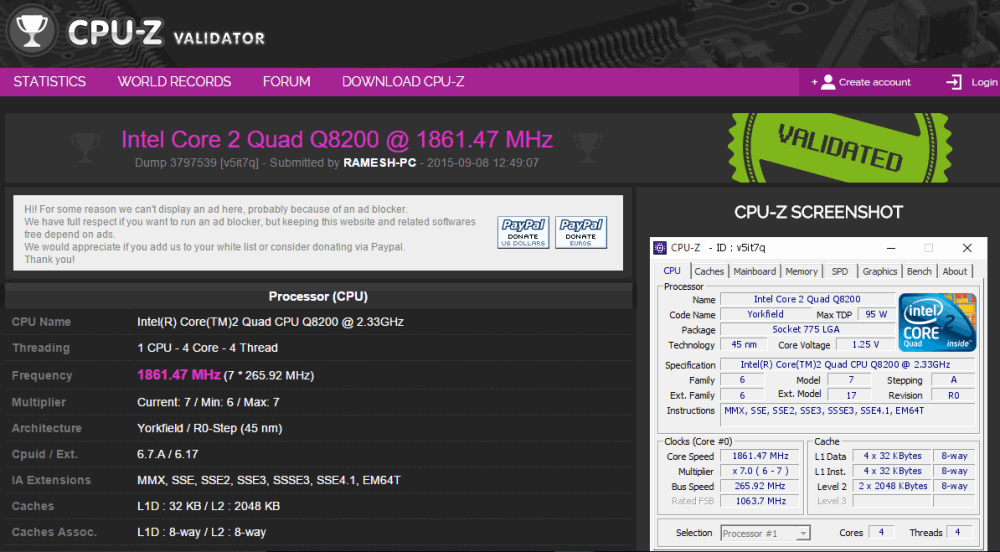This screenshot has height=552, width=1000.
Task: Click the Package Socket 775 LGA field
Action: (x=807, y=330)
